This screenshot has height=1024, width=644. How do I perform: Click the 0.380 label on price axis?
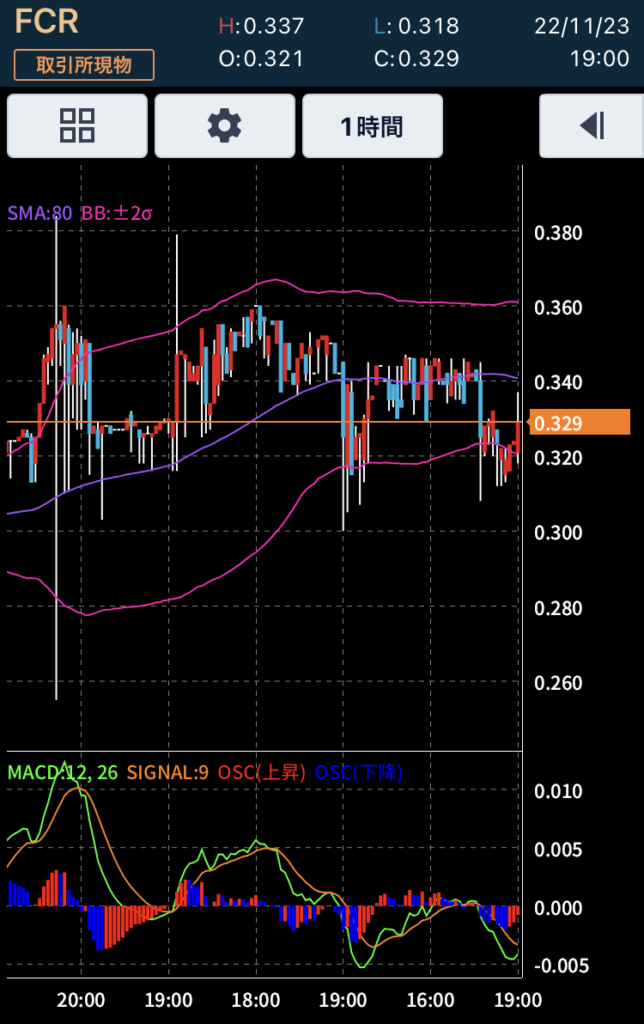558,234
